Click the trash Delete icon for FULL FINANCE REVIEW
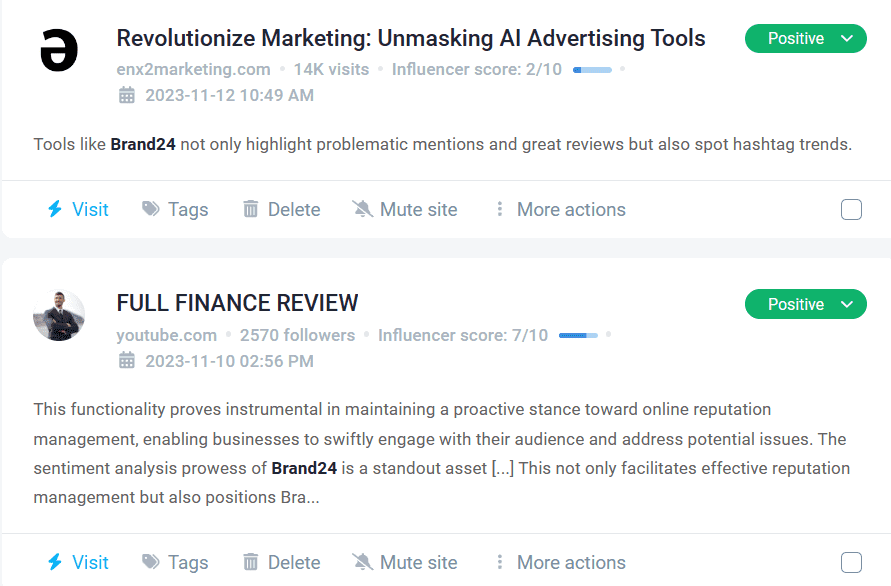Screen dimensions: 891x586 pos(251,562)
